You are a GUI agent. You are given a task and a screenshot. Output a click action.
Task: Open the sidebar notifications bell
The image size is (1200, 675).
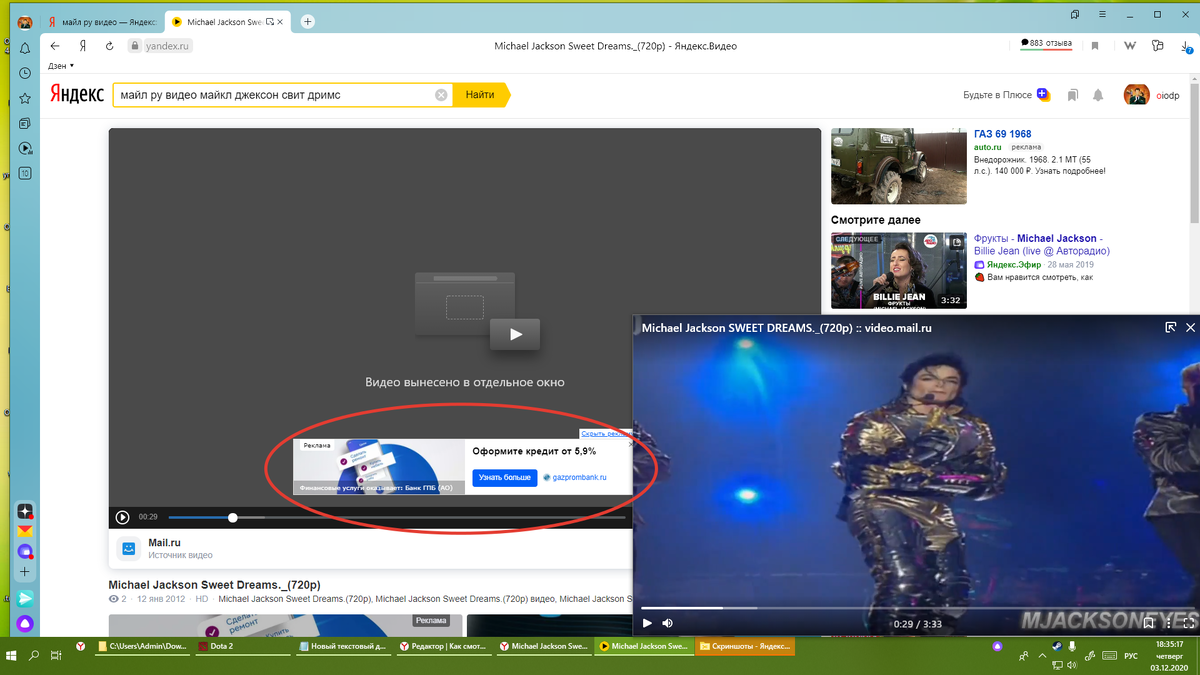coord(25,48)
